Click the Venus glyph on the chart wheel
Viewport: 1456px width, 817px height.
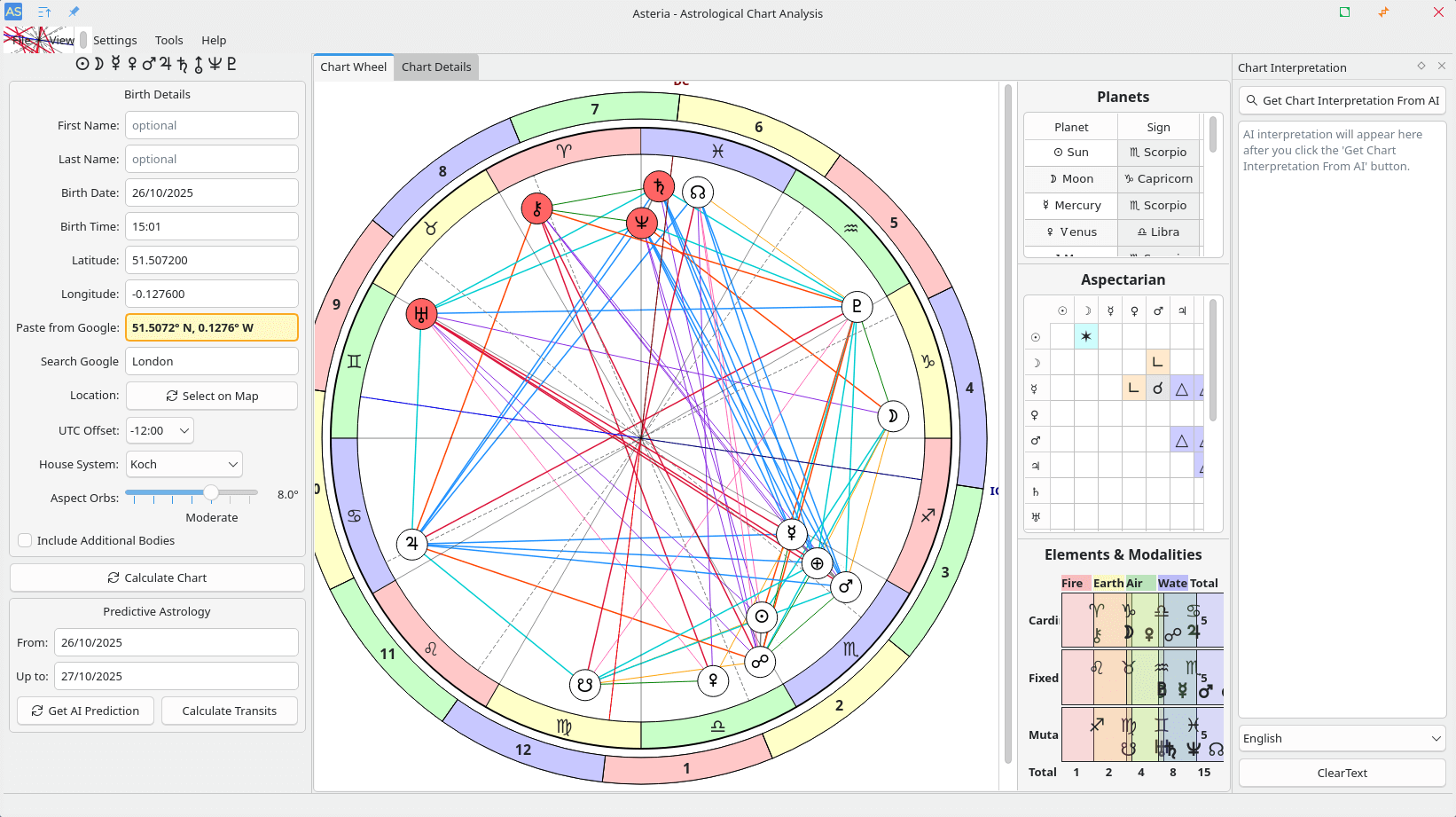713,680
